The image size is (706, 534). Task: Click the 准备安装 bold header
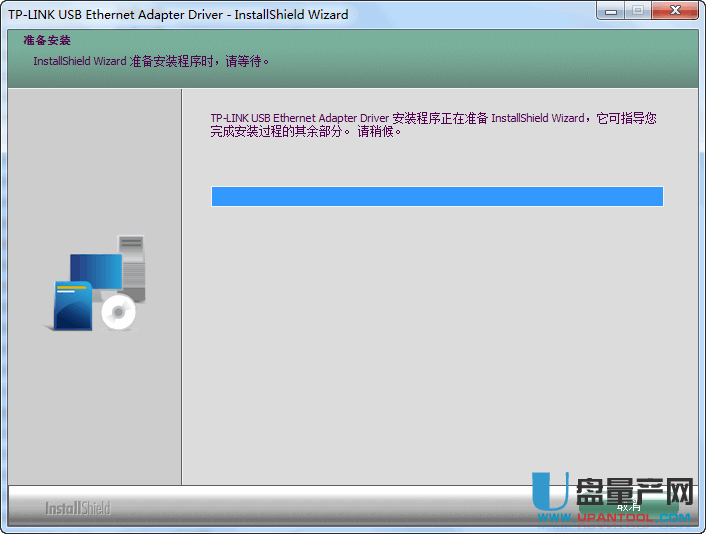click(47, 41)
